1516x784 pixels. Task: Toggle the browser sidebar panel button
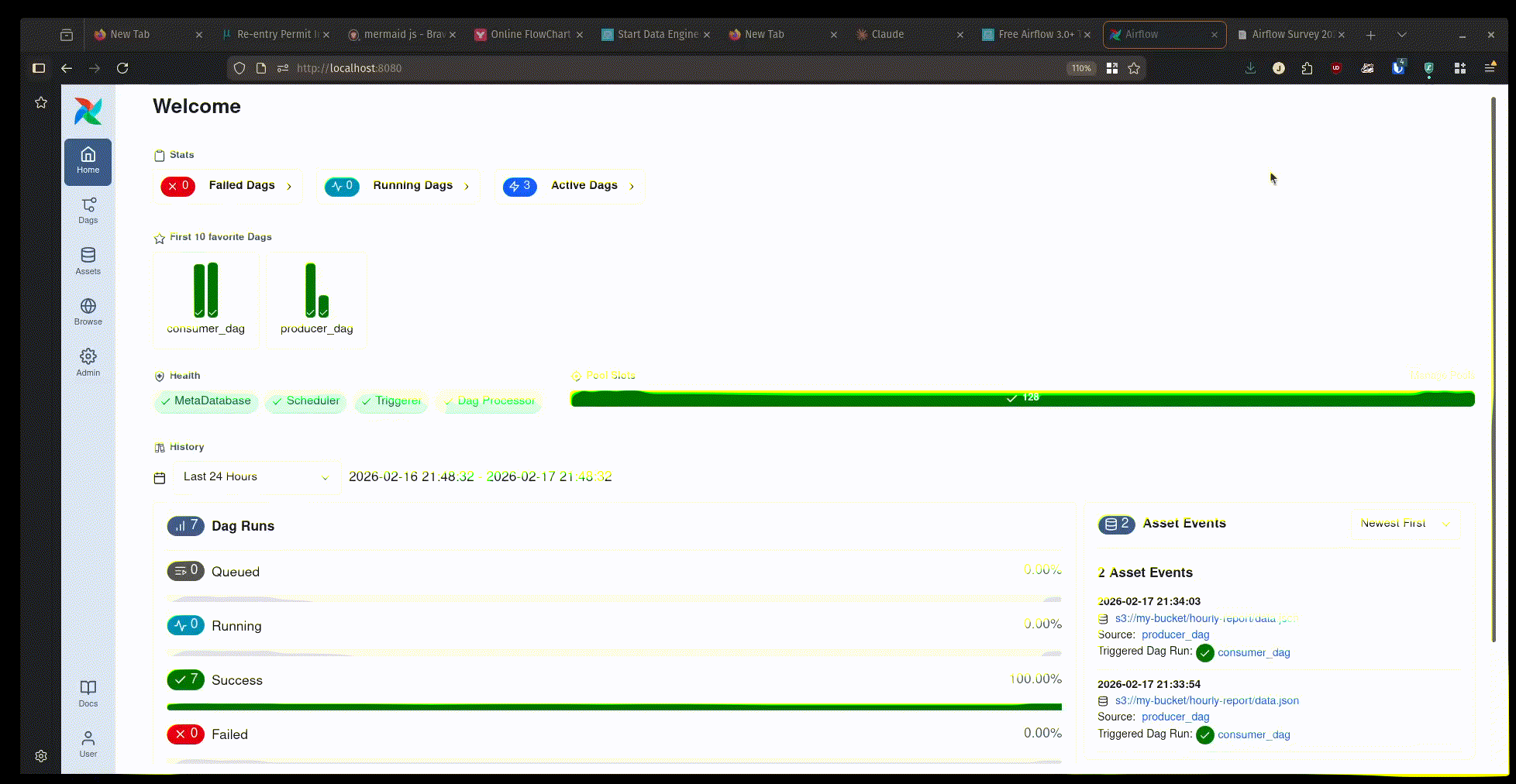point(39,68)
